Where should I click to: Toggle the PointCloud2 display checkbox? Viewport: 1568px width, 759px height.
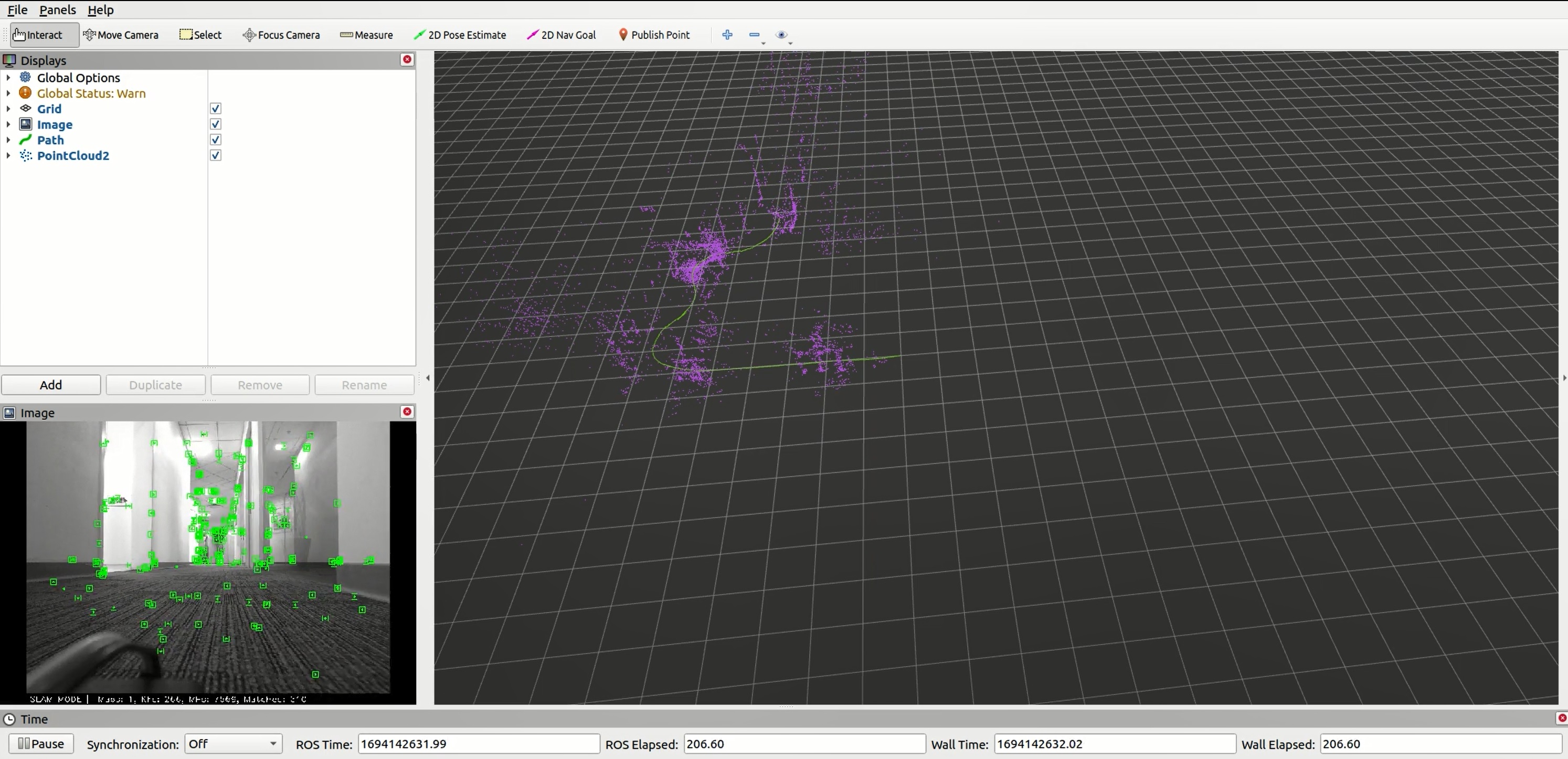pyautogui.click(x=216, y=155)
